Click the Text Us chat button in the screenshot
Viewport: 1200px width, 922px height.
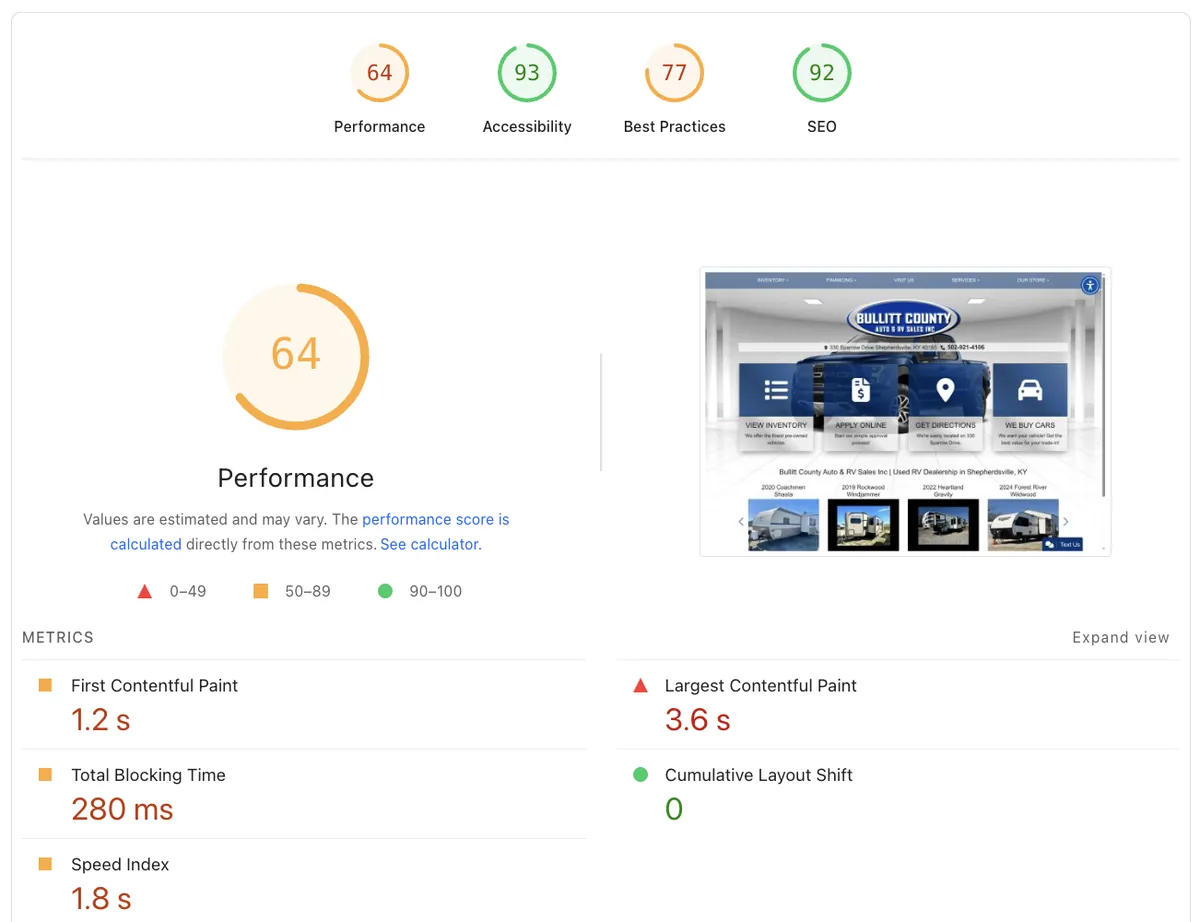tap(1062, 544)
